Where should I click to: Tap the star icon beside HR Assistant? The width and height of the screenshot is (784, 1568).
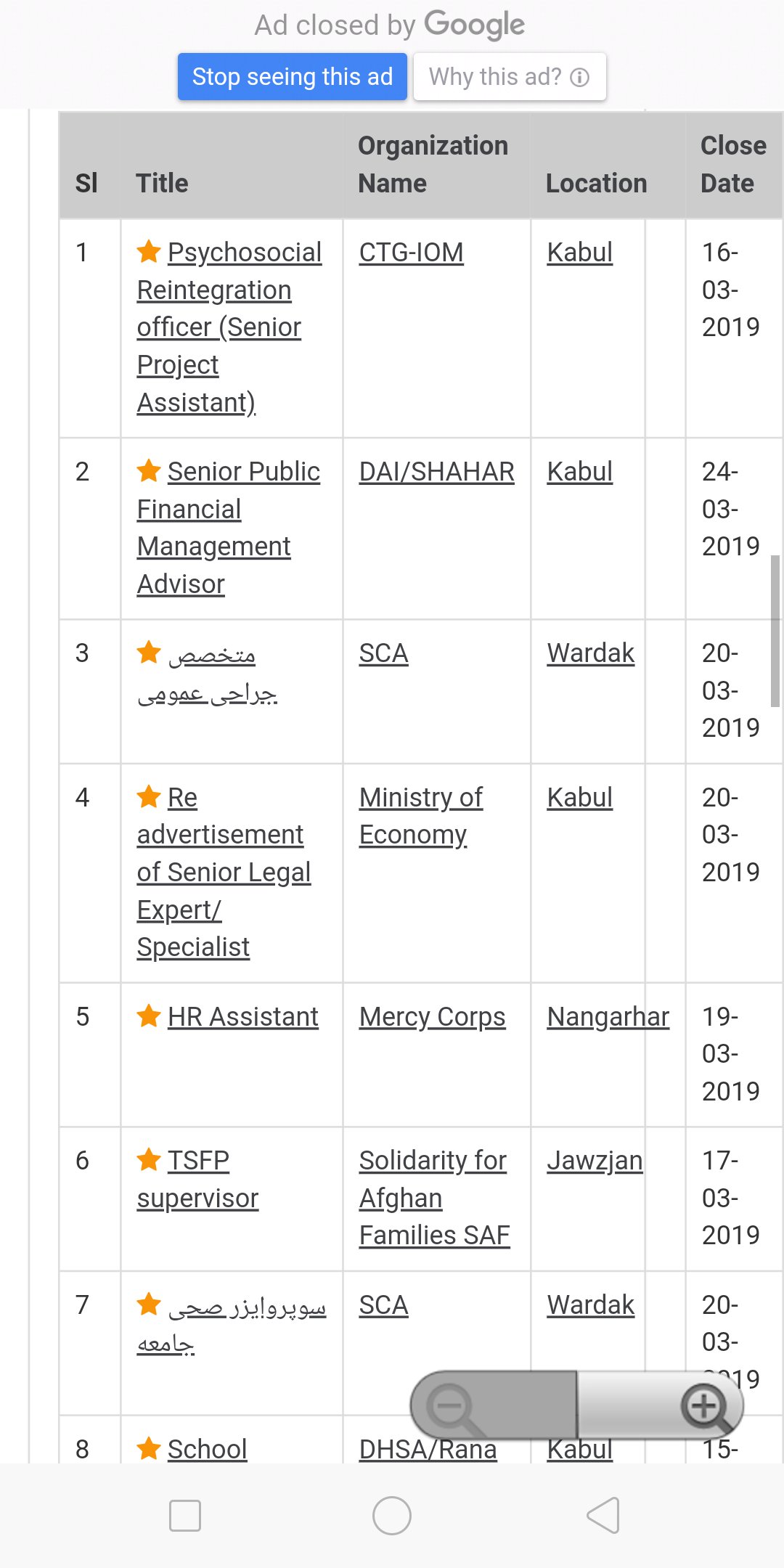tap(149, 1016)
